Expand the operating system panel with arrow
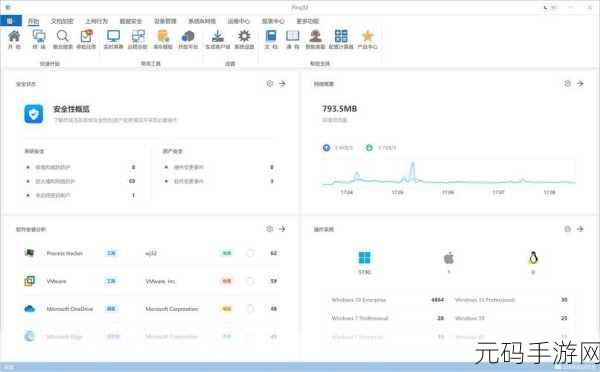The height and width of the screenshot is (372, 600). tap(580, 229)
